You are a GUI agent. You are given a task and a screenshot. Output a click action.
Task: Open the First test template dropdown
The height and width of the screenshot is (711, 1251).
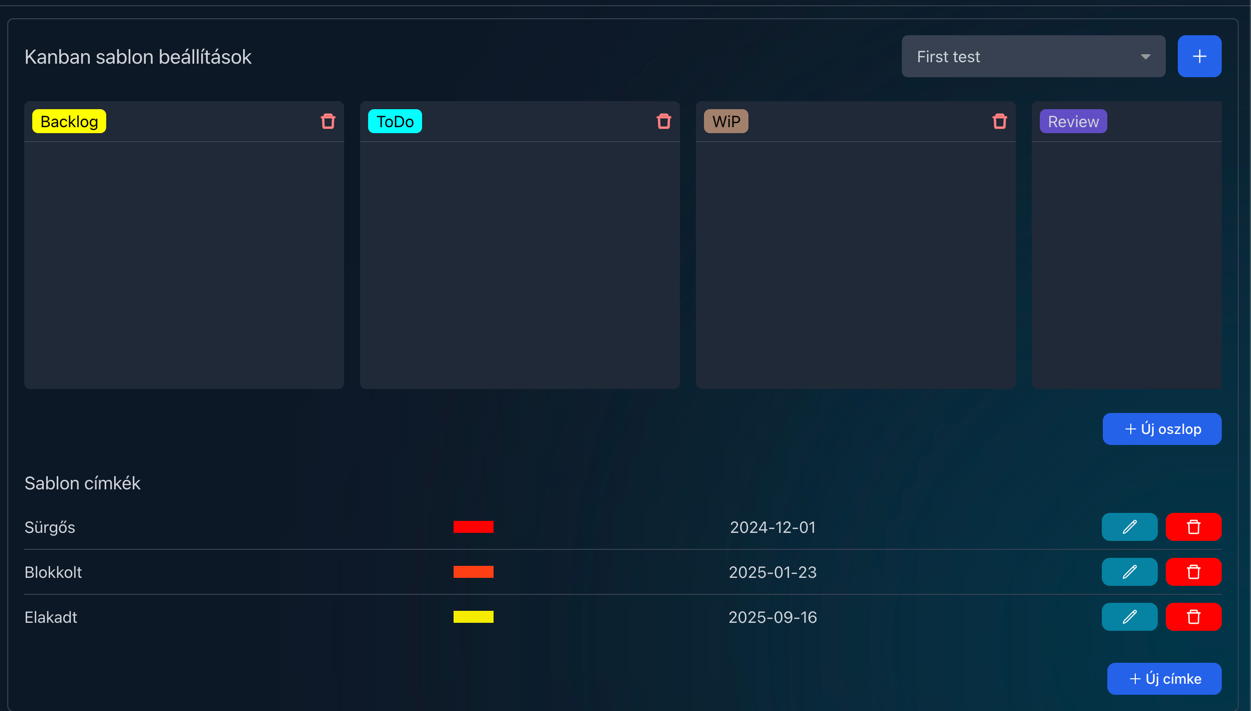1033,57
